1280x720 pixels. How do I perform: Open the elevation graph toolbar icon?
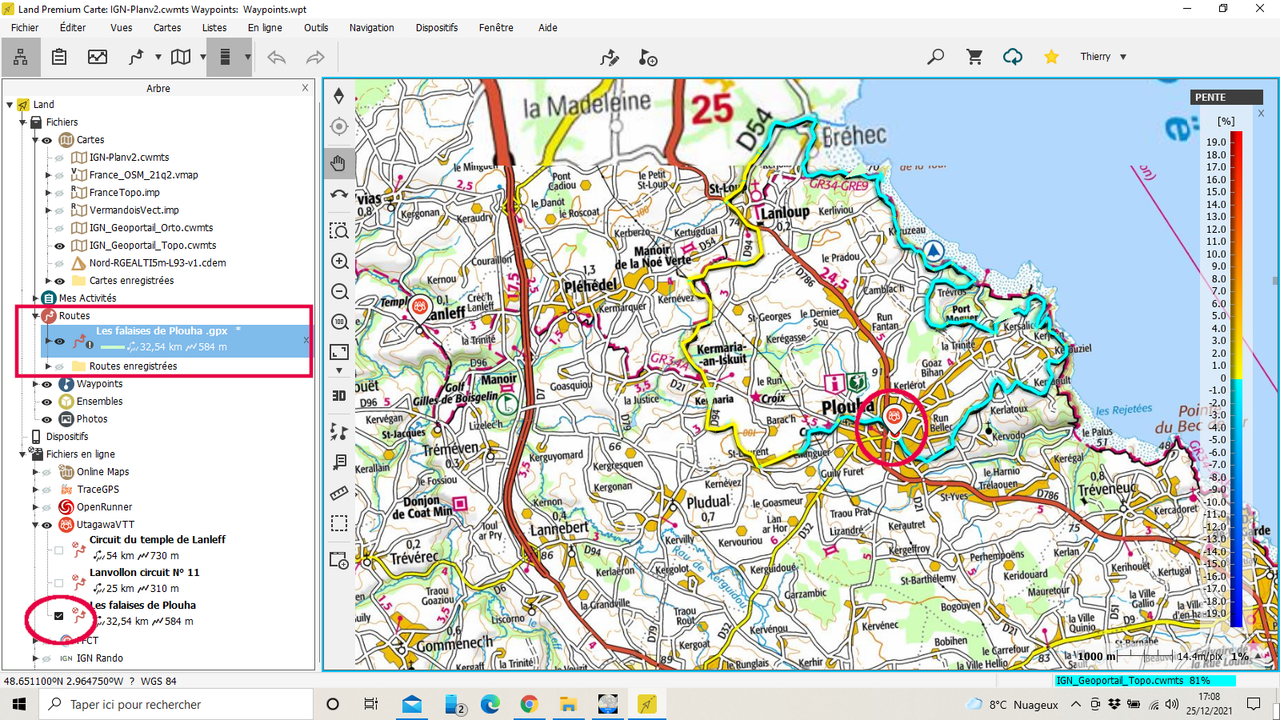tap(97, 57)
